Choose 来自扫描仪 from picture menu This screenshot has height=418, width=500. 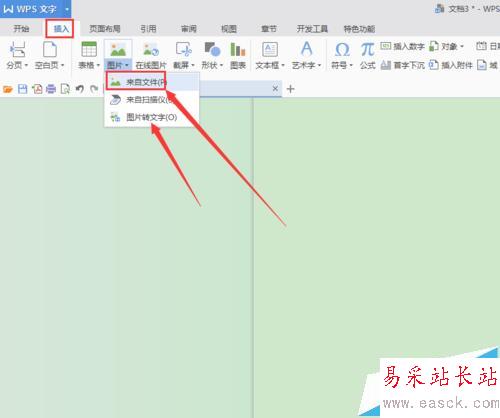pos(152,99)
